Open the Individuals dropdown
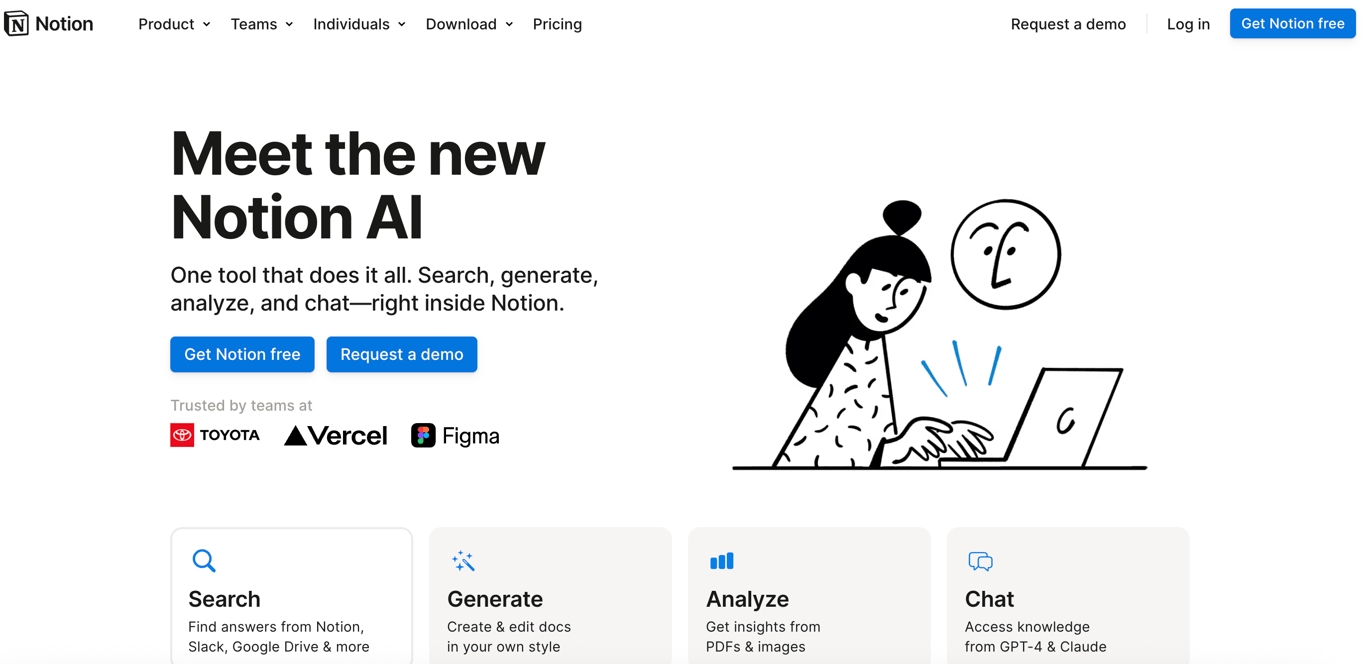The image size is (1366, 664). pyautogui.click(x=359, y=24)
